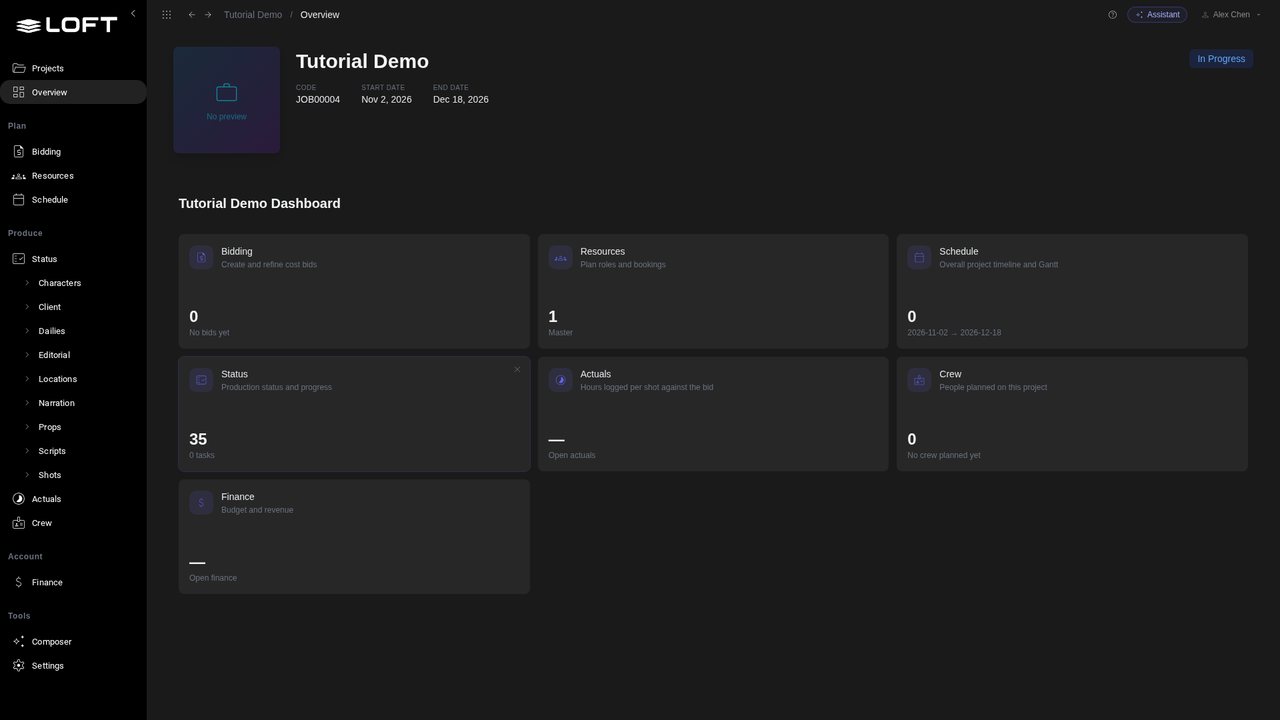
Task: Select Props in the status tree
Action: 50,427
